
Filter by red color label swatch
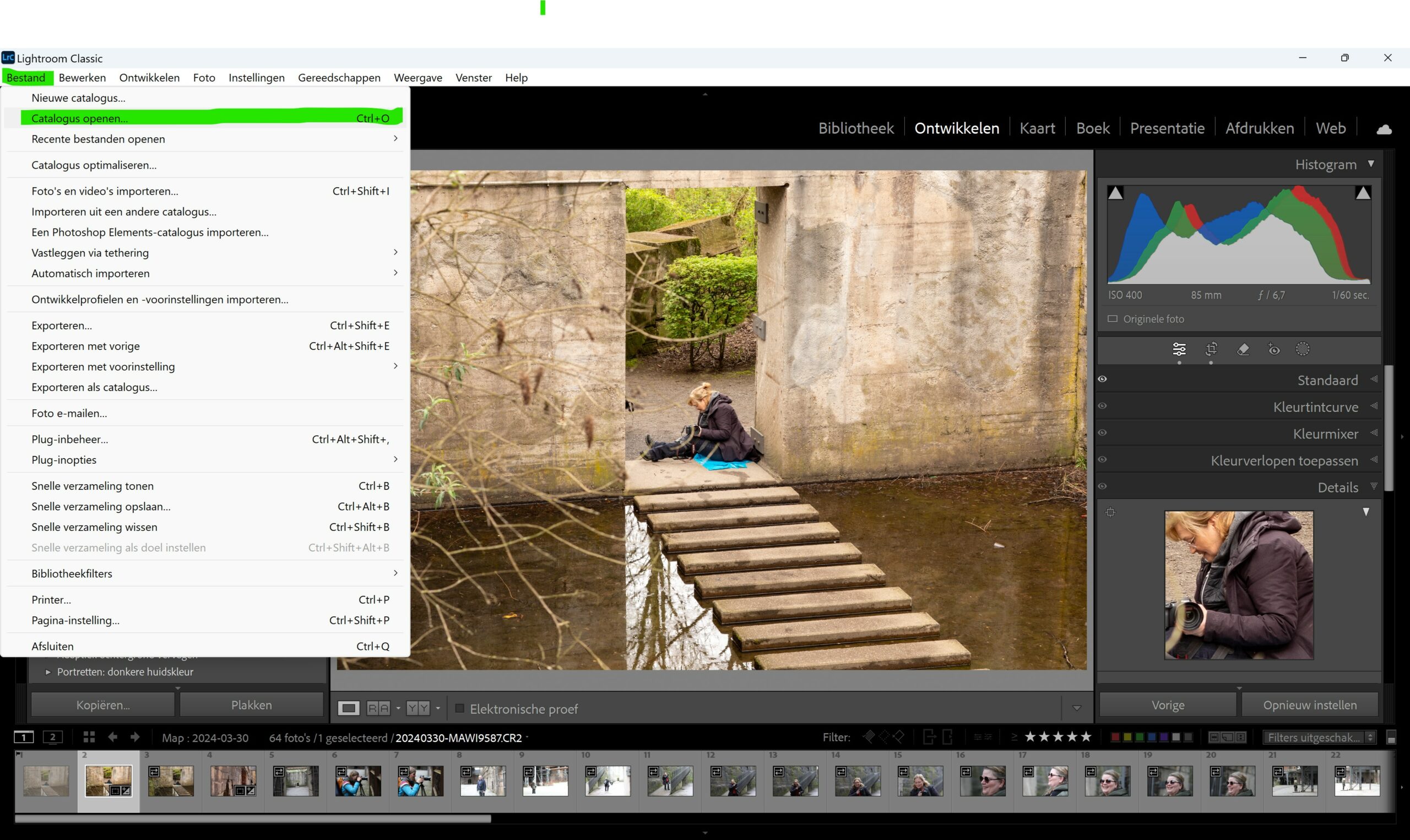click(x=1115, y=737)
